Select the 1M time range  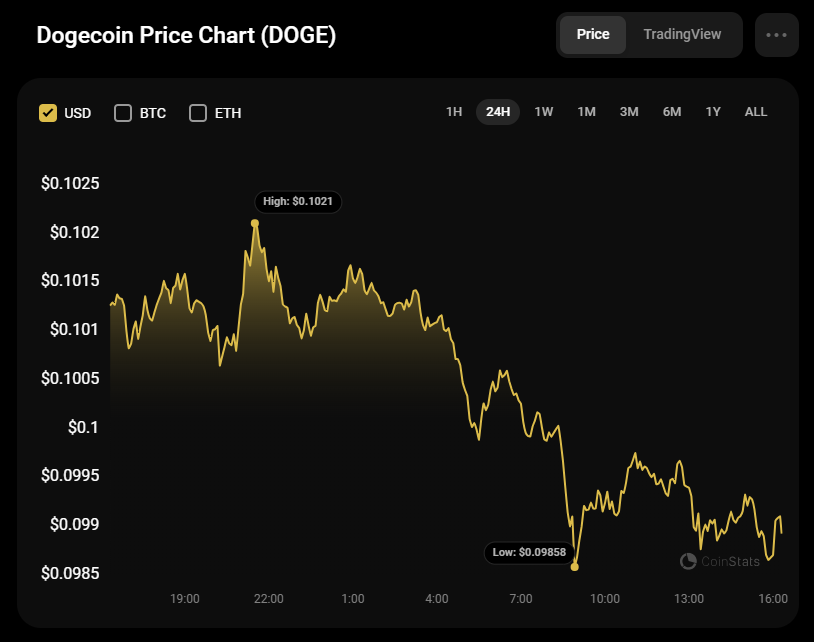[587, 112]
